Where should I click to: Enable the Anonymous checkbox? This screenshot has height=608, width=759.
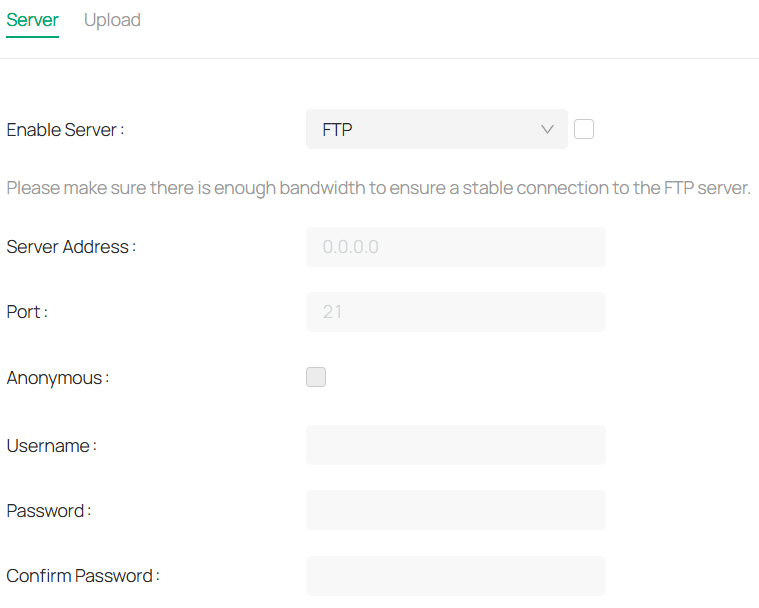(x=316, y=377)
